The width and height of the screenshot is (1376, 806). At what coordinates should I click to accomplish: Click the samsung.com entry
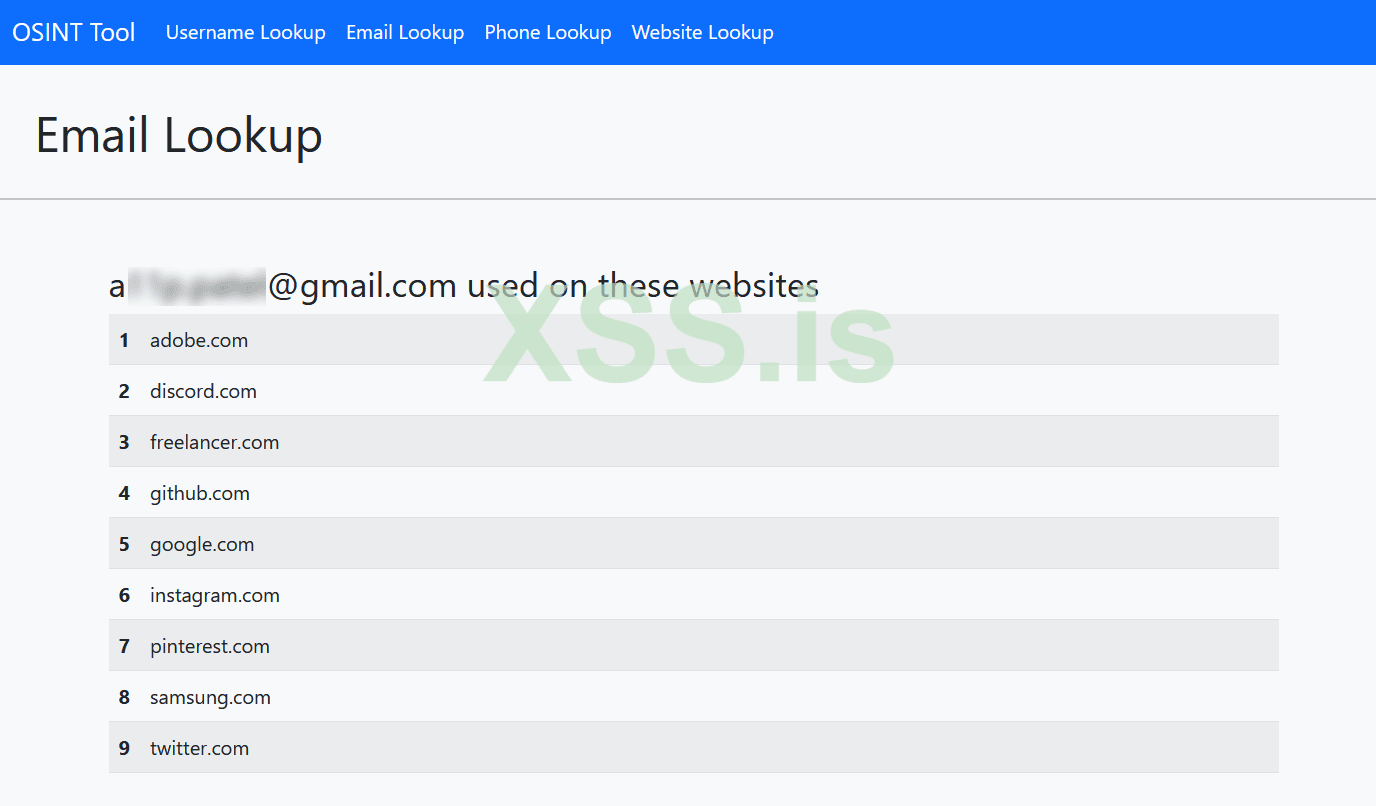tap(694, 697)
